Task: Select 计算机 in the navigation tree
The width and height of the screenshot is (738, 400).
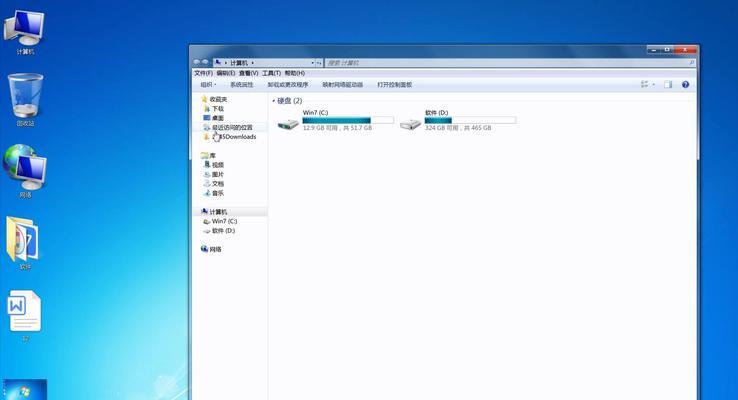Action: pos(214,212)
